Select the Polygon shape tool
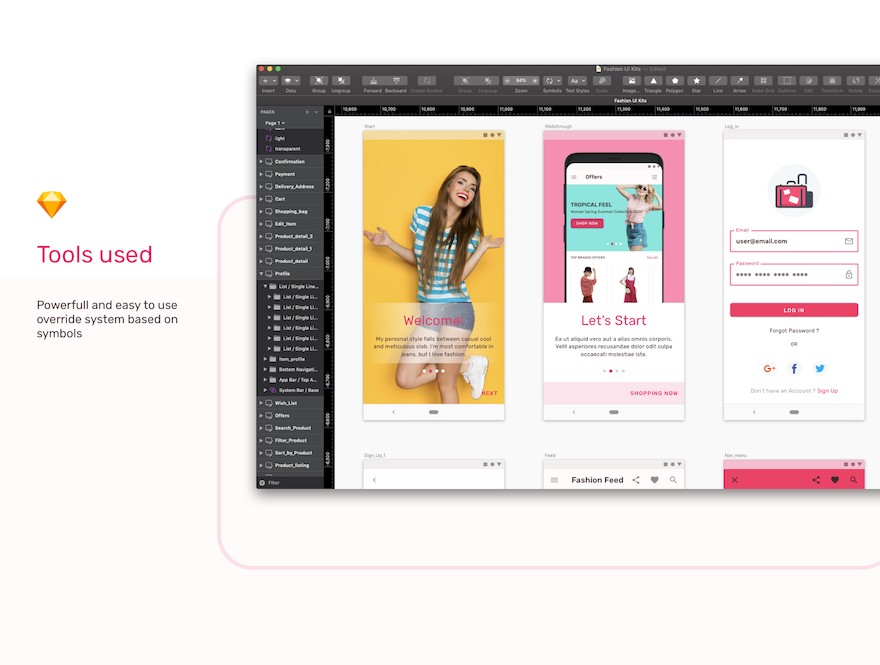 pyautogui.click(x=675, y=81)
